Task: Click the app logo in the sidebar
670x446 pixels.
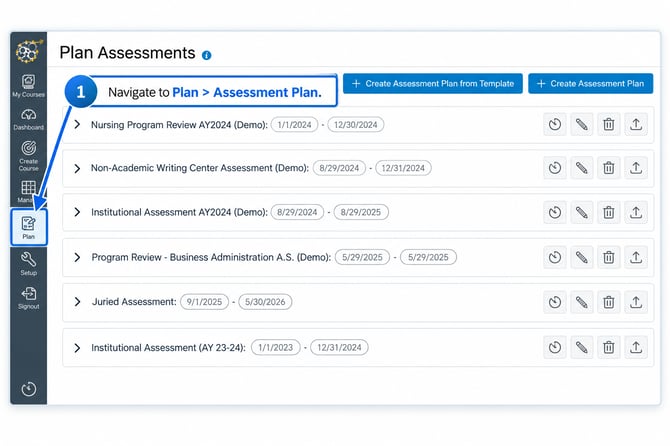Action: [x=29, y=51]
